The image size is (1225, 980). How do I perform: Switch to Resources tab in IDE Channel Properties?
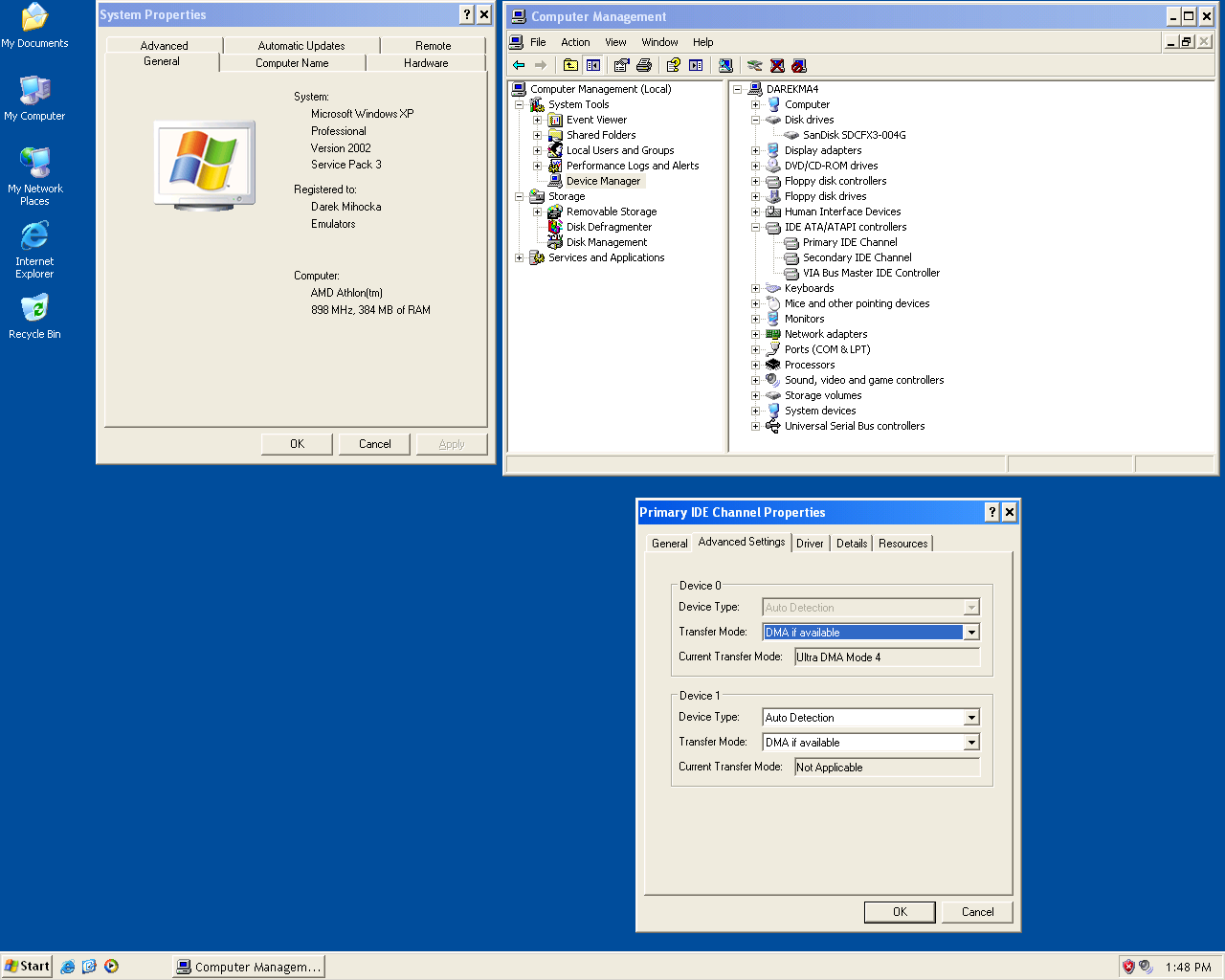[x=902, y=543]
